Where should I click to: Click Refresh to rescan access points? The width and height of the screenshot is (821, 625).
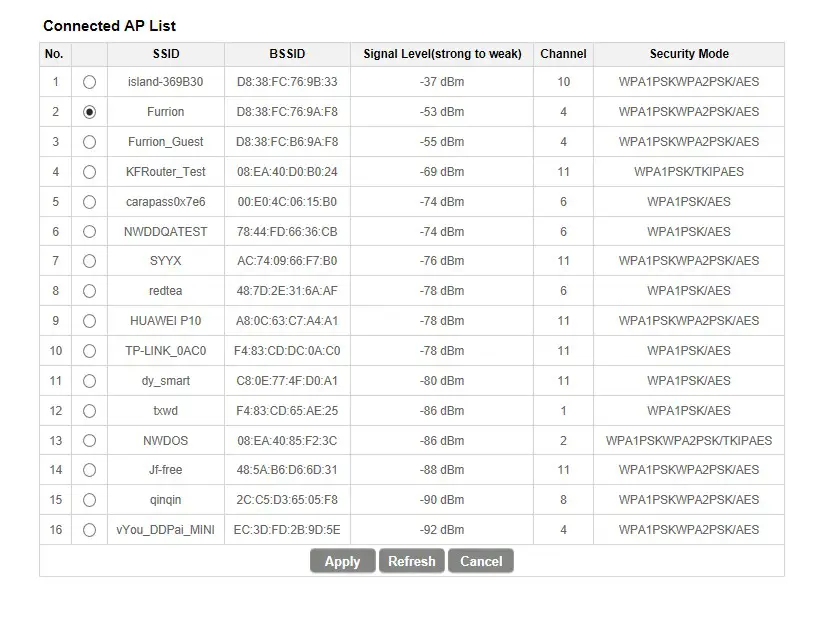[x=411, y=561]
